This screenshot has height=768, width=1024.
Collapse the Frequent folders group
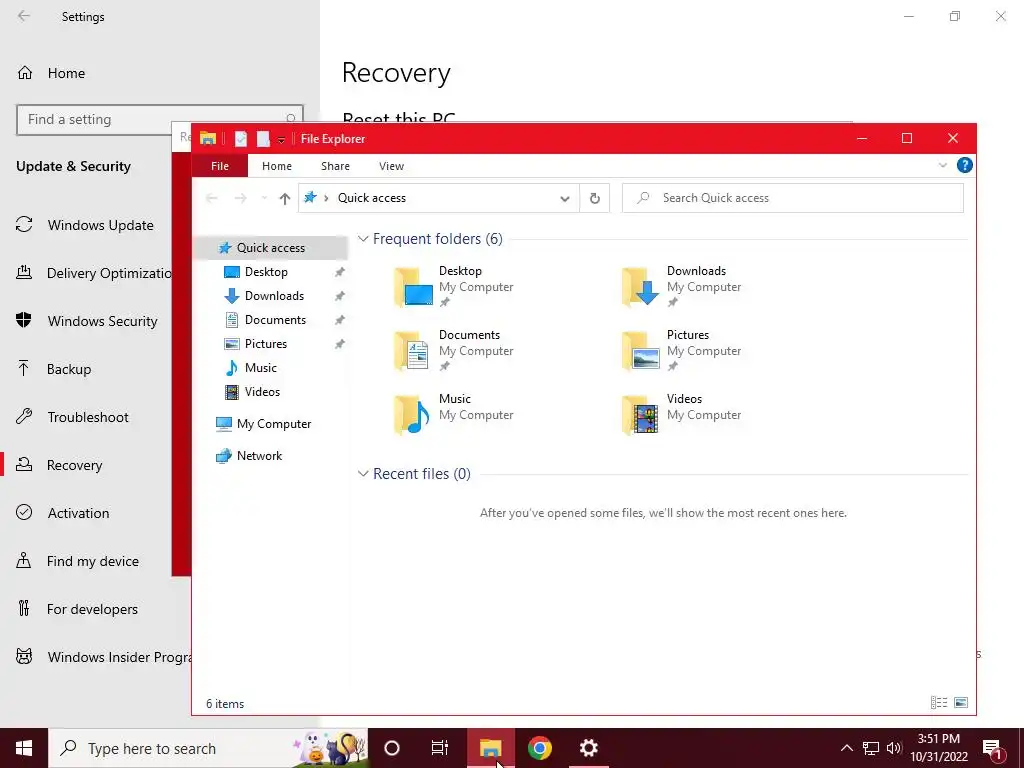point(363,239)
